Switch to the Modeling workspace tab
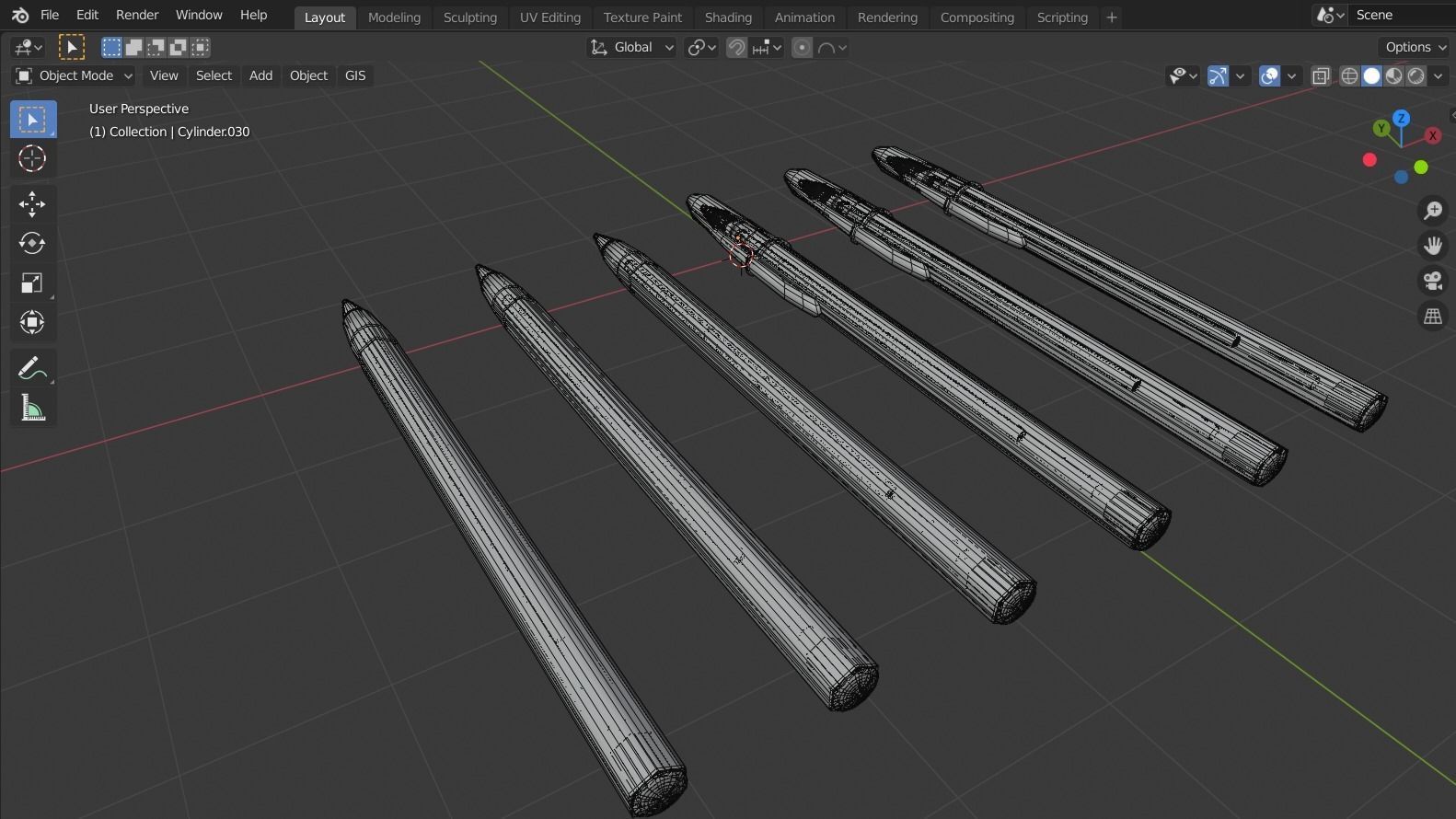 click(x=394, y=17)
